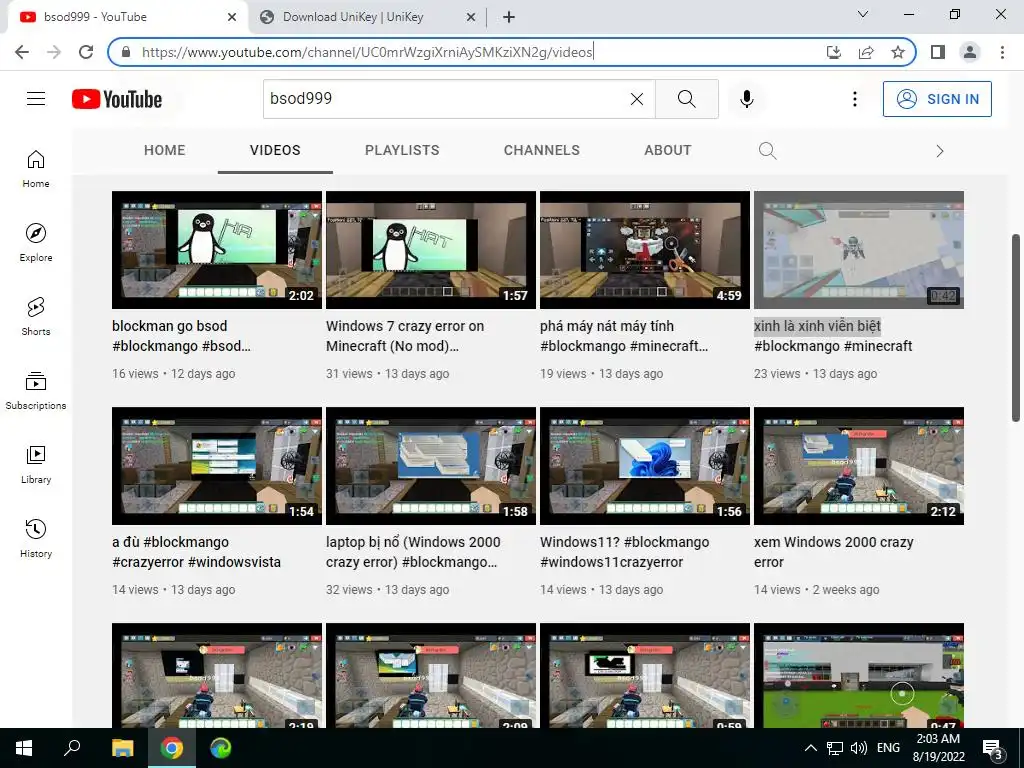Screen dimensions: 1024x768
Task: Open Subscriptions in the sidebar
Action: click(36, 391)
